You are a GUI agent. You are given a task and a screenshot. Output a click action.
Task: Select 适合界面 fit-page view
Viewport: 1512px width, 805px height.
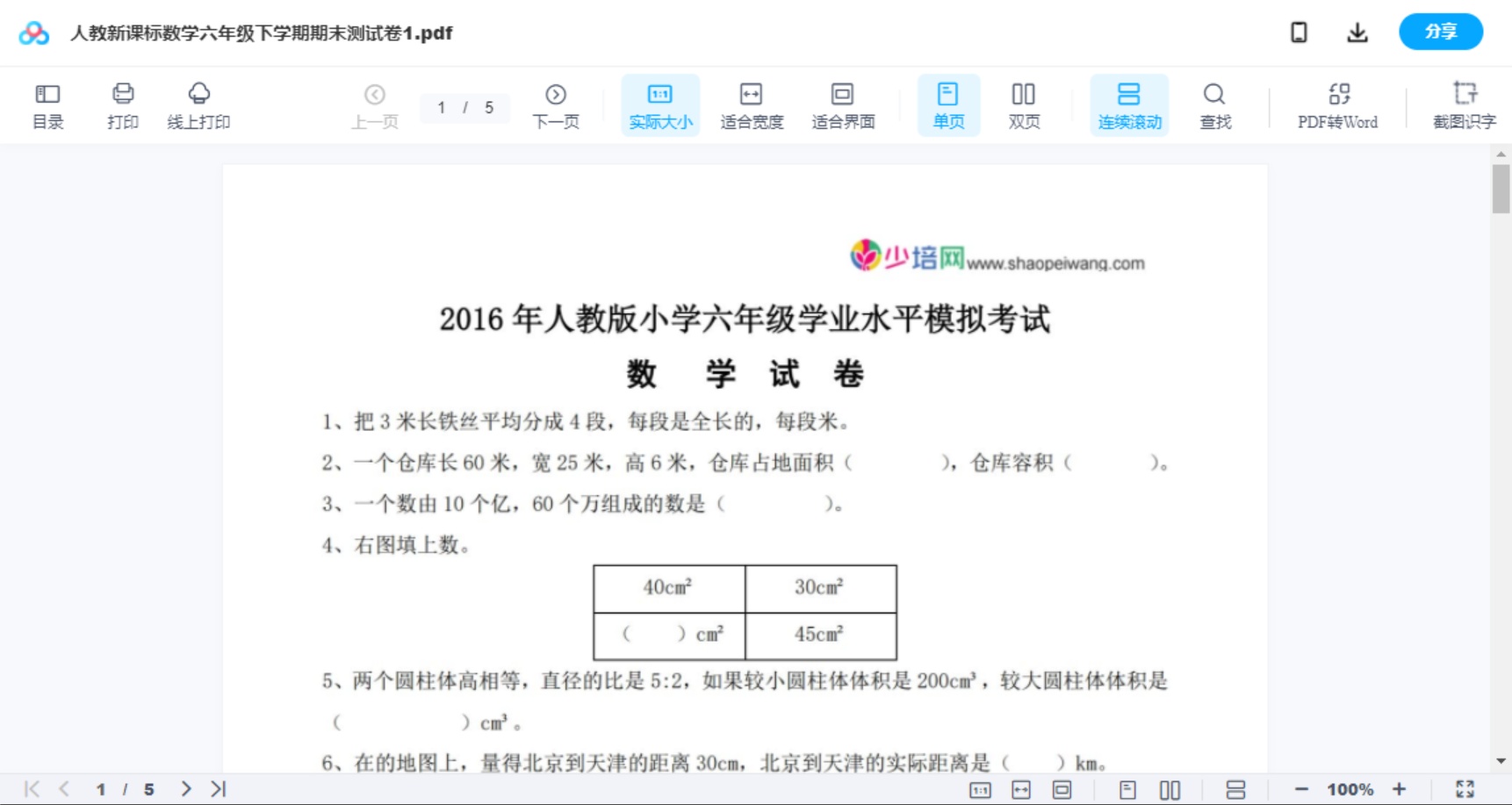(x=843, y=104)
